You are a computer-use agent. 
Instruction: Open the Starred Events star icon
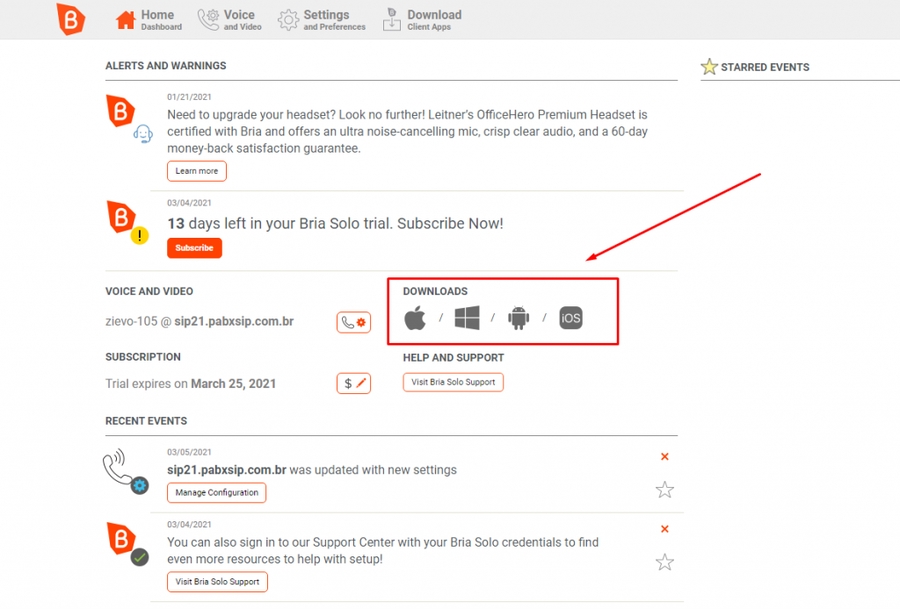[x=709, y=67]
